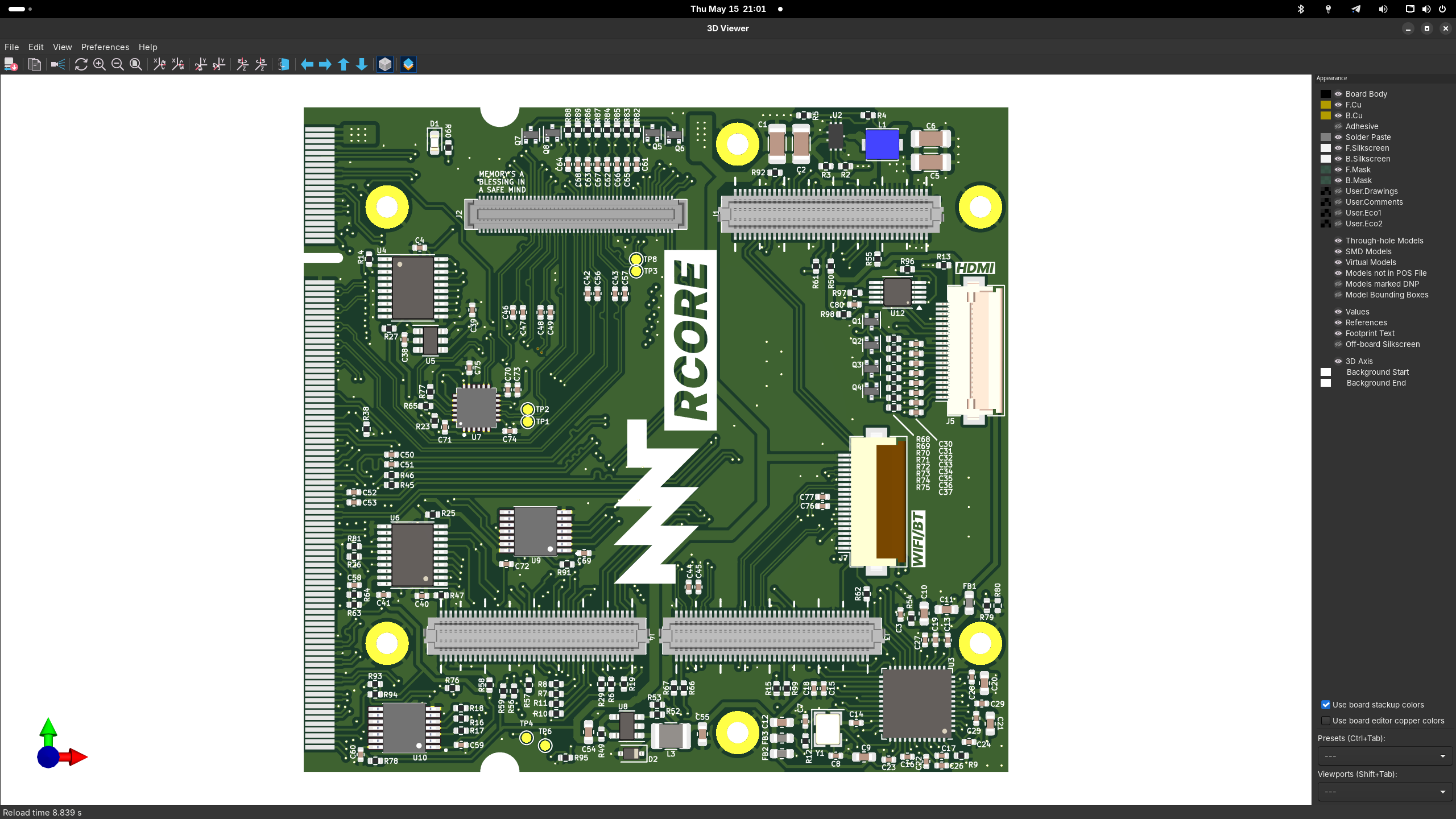Viewport: 1456px width, 819px height.
Task: Pan board up with up arrow
Action: pyautogui.click(x=344, y=64)
